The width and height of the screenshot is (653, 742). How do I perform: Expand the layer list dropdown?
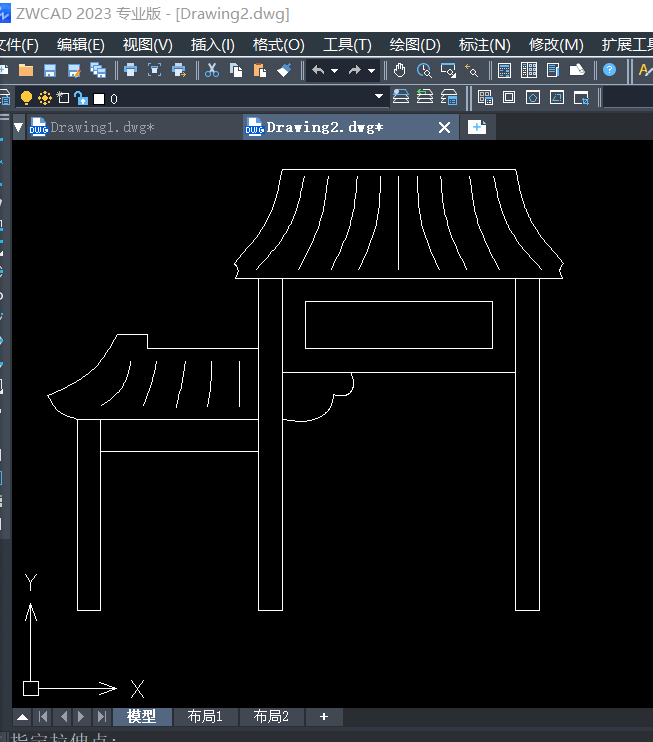click(379, 97)
